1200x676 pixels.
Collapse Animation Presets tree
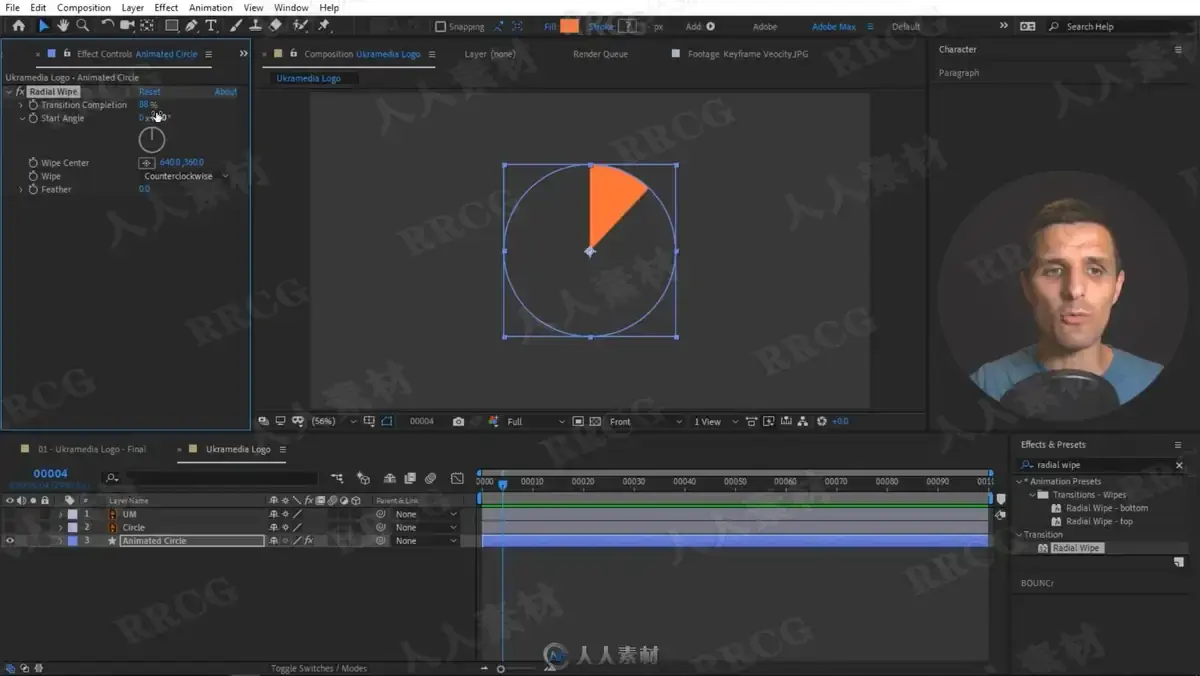click(1019, 481)
